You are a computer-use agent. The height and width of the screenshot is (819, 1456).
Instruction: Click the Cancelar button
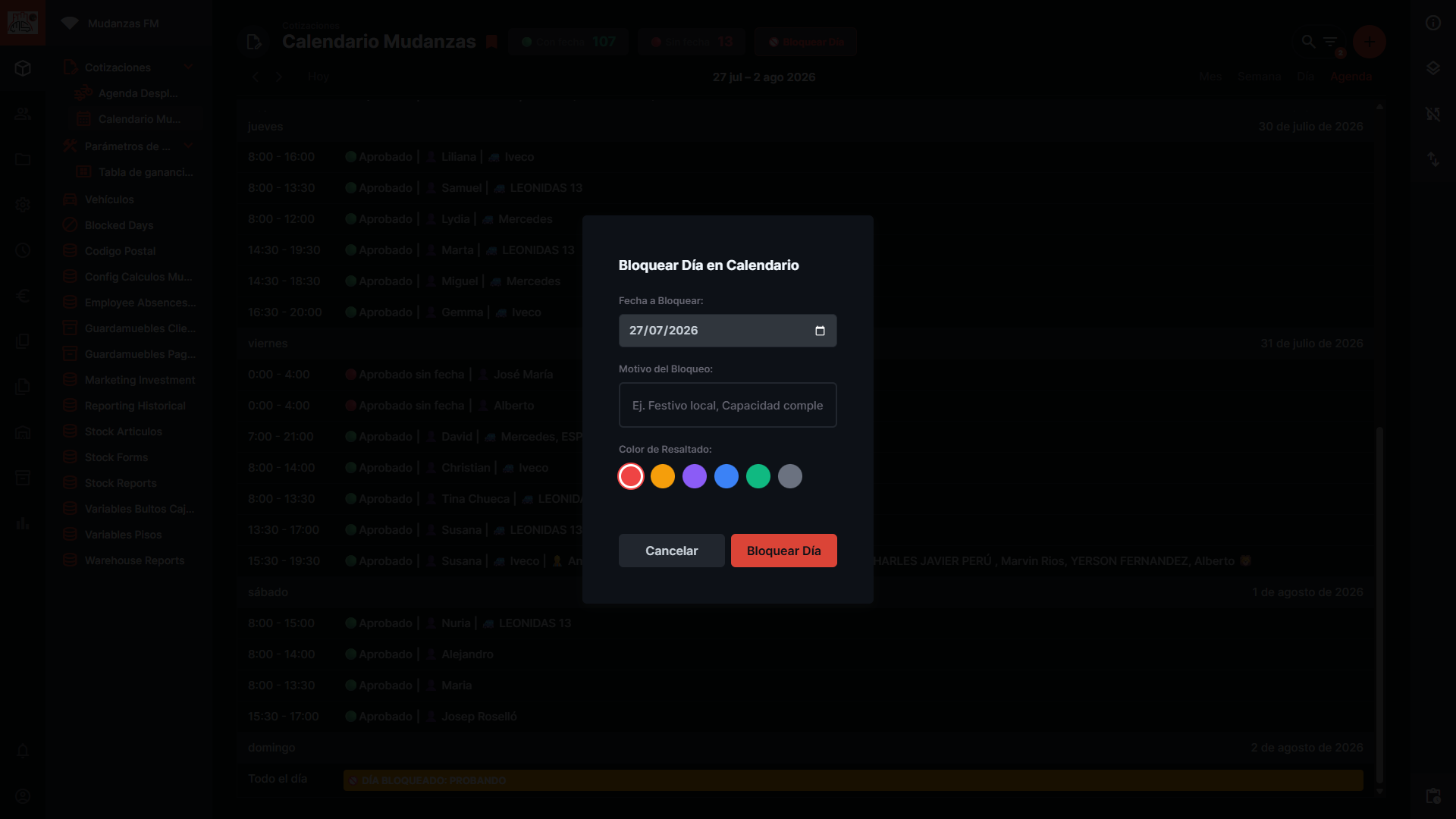click(x=672, y=551)
